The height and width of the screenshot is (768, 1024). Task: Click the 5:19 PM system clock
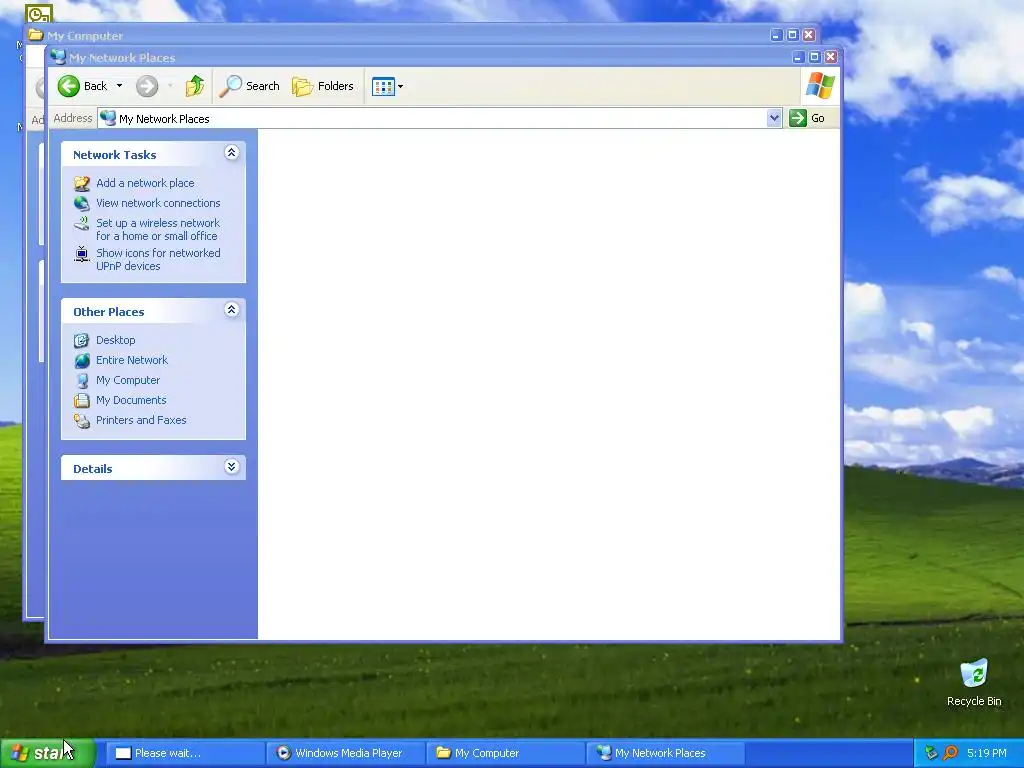tap(987, 753)
